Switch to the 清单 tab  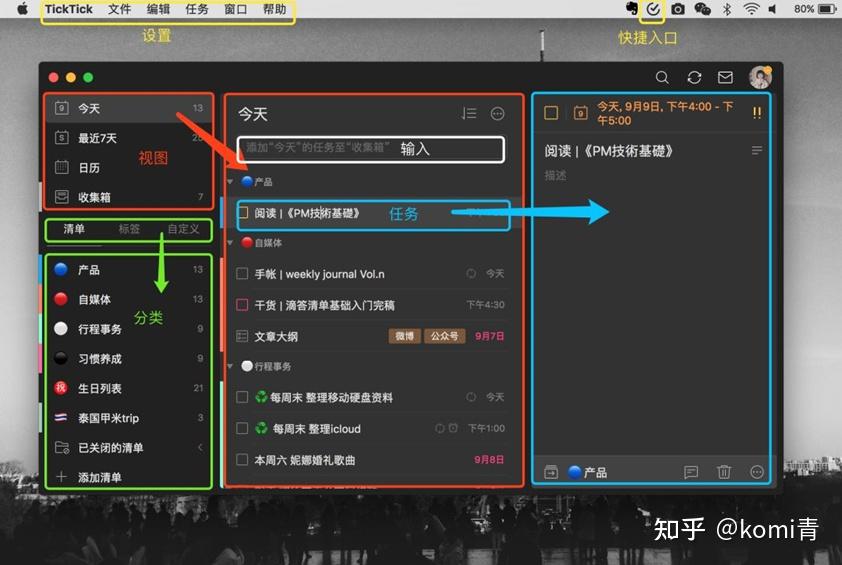[x=74, y=229]
